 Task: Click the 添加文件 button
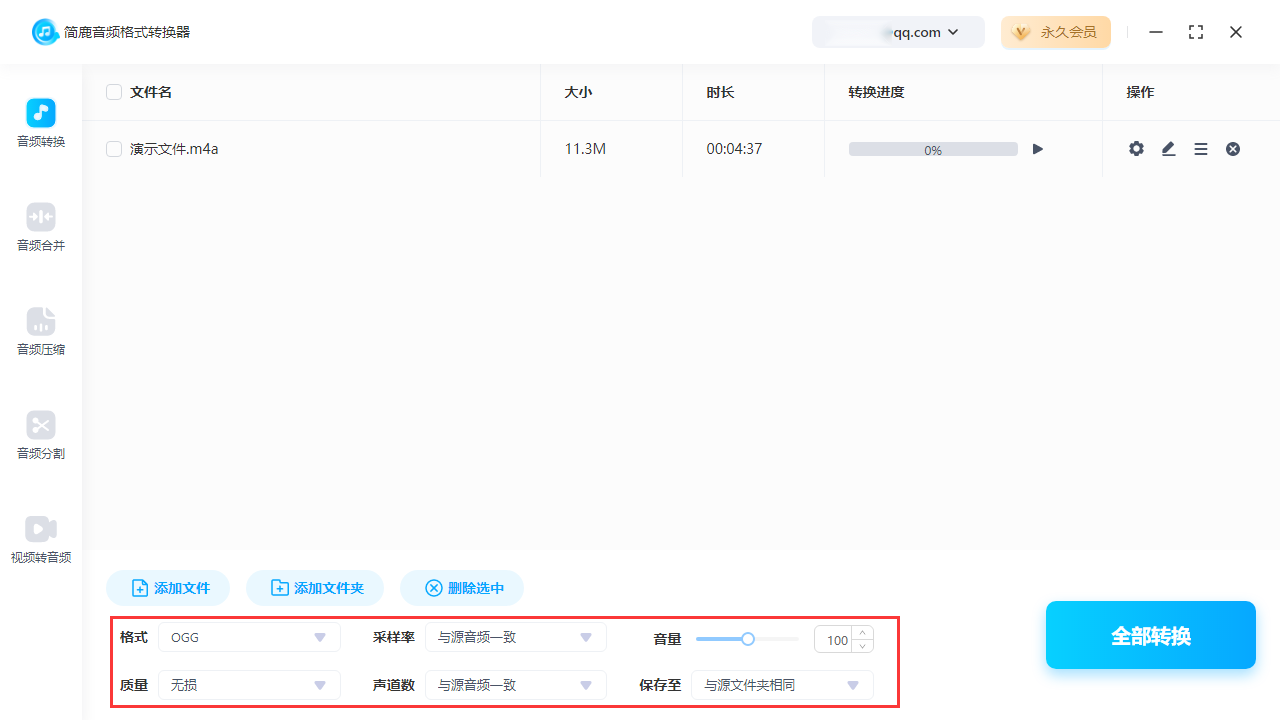(167, 588)
